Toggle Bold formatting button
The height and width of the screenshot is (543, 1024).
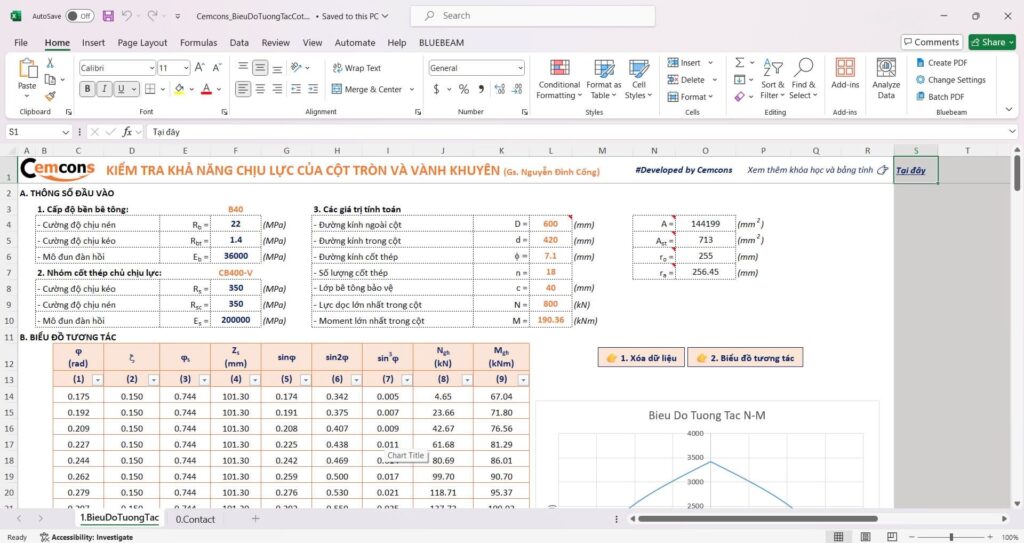tap(87, 89)
